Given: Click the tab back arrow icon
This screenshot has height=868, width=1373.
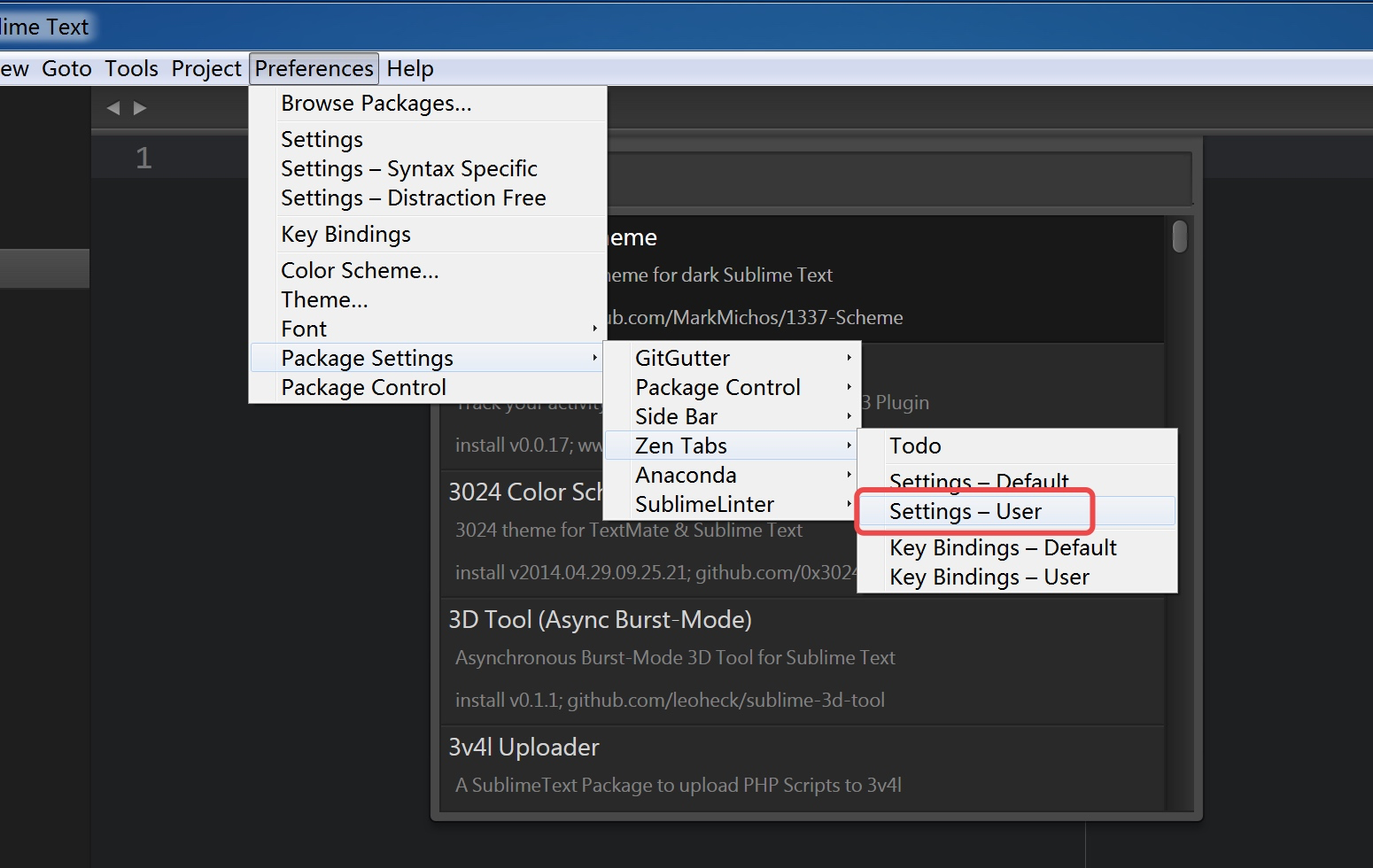Looking at the screenshot, I should 113,108.
